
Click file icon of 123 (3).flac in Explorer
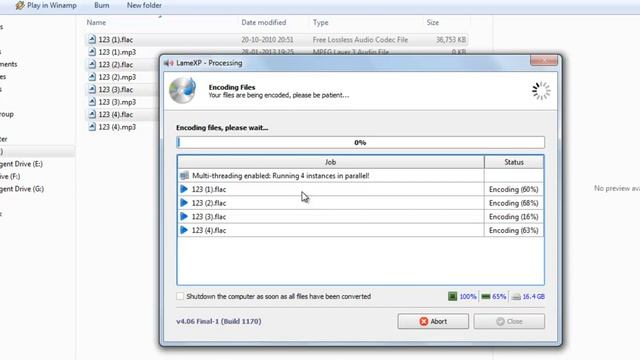click(92, 89)
